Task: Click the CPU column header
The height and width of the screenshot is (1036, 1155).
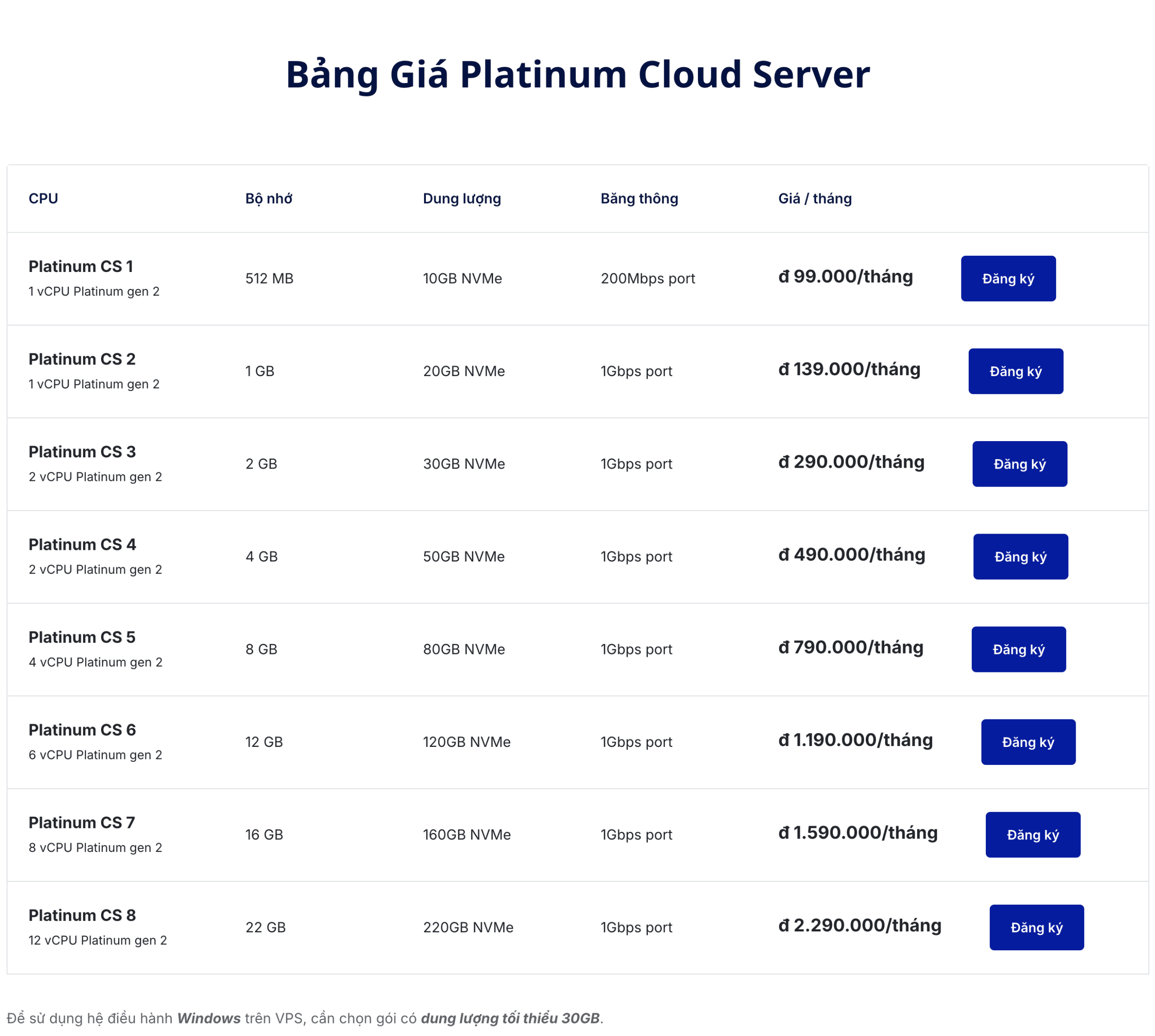Action: pyautogui.click(x=43, y=198)
